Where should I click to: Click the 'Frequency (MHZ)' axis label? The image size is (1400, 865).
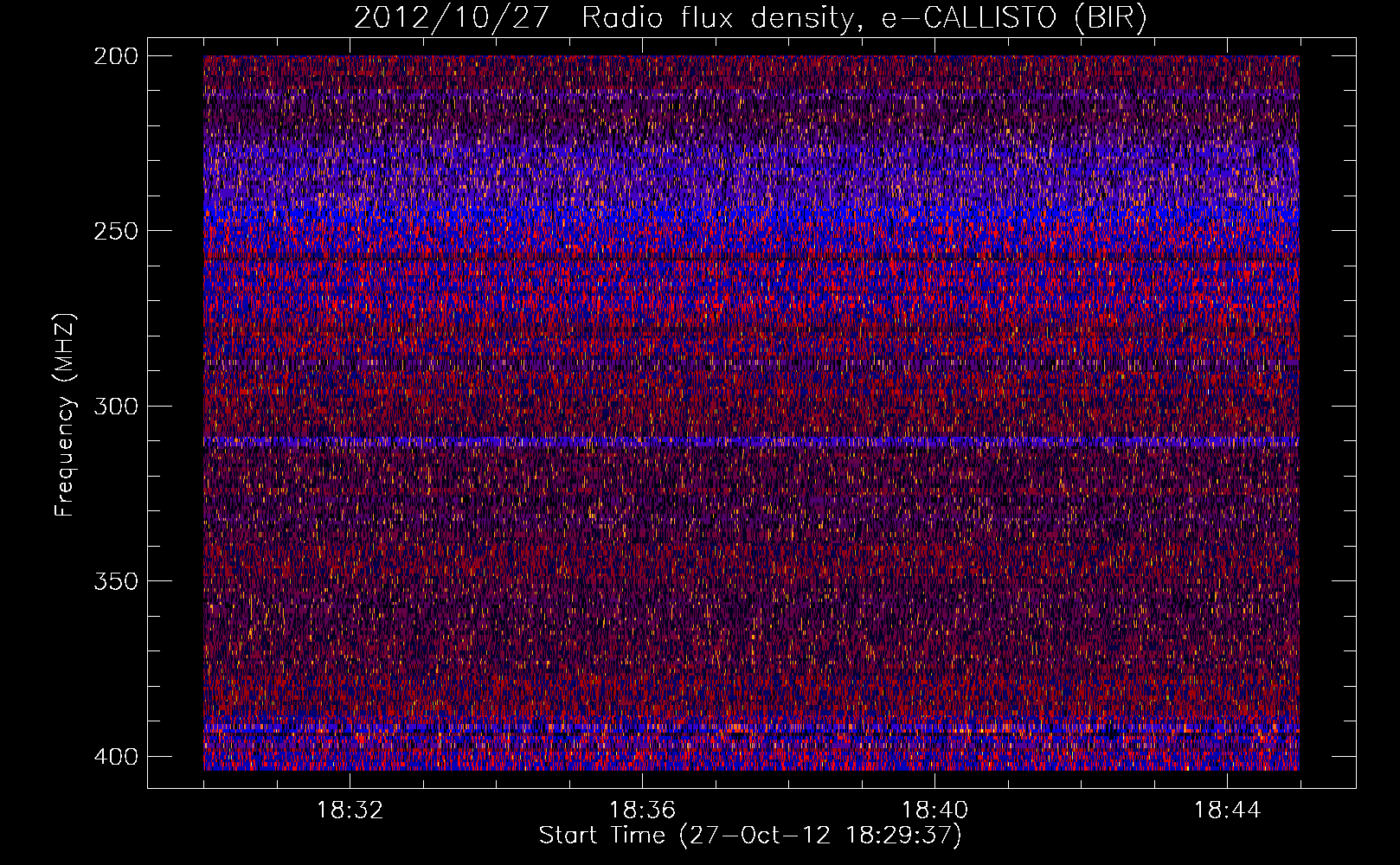(x=65, y=414)
